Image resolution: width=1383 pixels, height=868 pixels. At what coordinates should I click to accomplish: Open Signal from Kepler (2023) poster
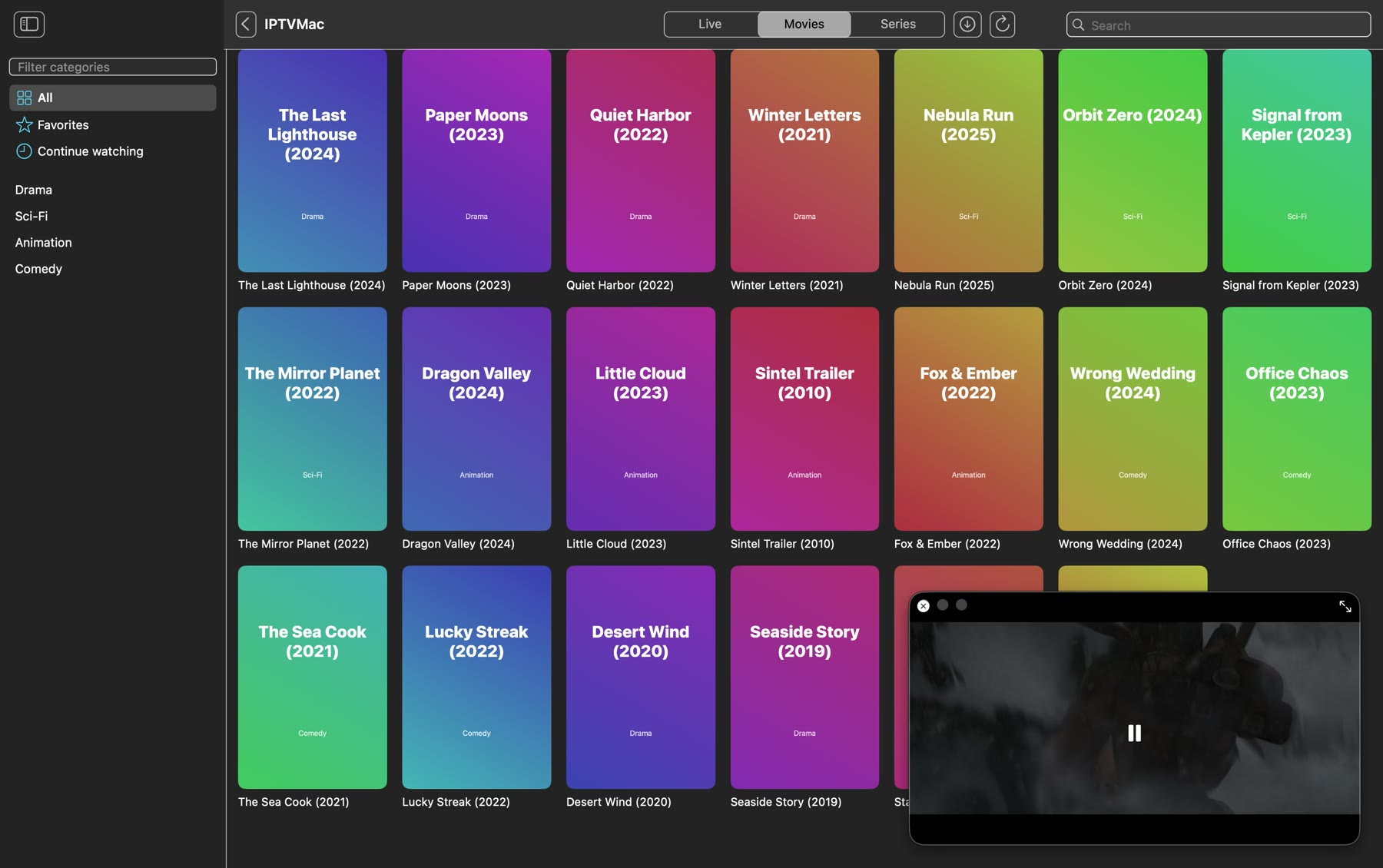1297,161
